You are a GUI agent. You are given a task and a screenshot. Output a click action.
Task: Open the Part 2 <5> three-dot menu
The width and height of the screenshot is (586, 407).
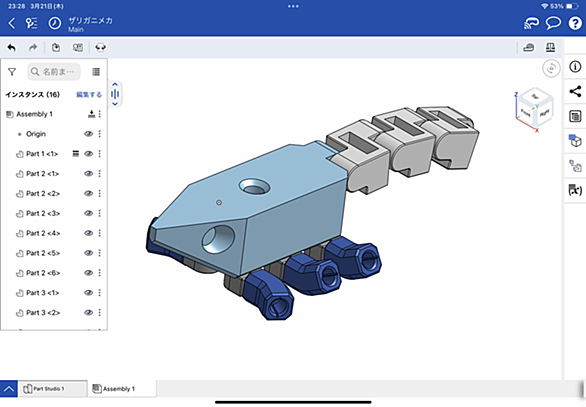100,253
